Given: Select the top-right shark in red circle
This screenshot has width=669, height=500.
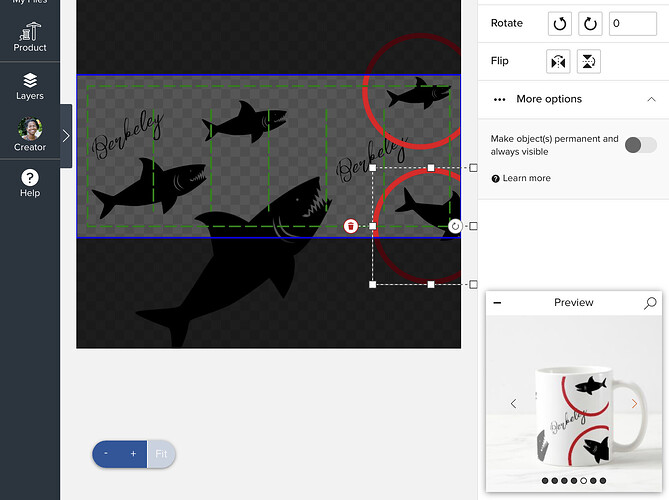Looking at the screenshot, I should [x=419, y=93].
